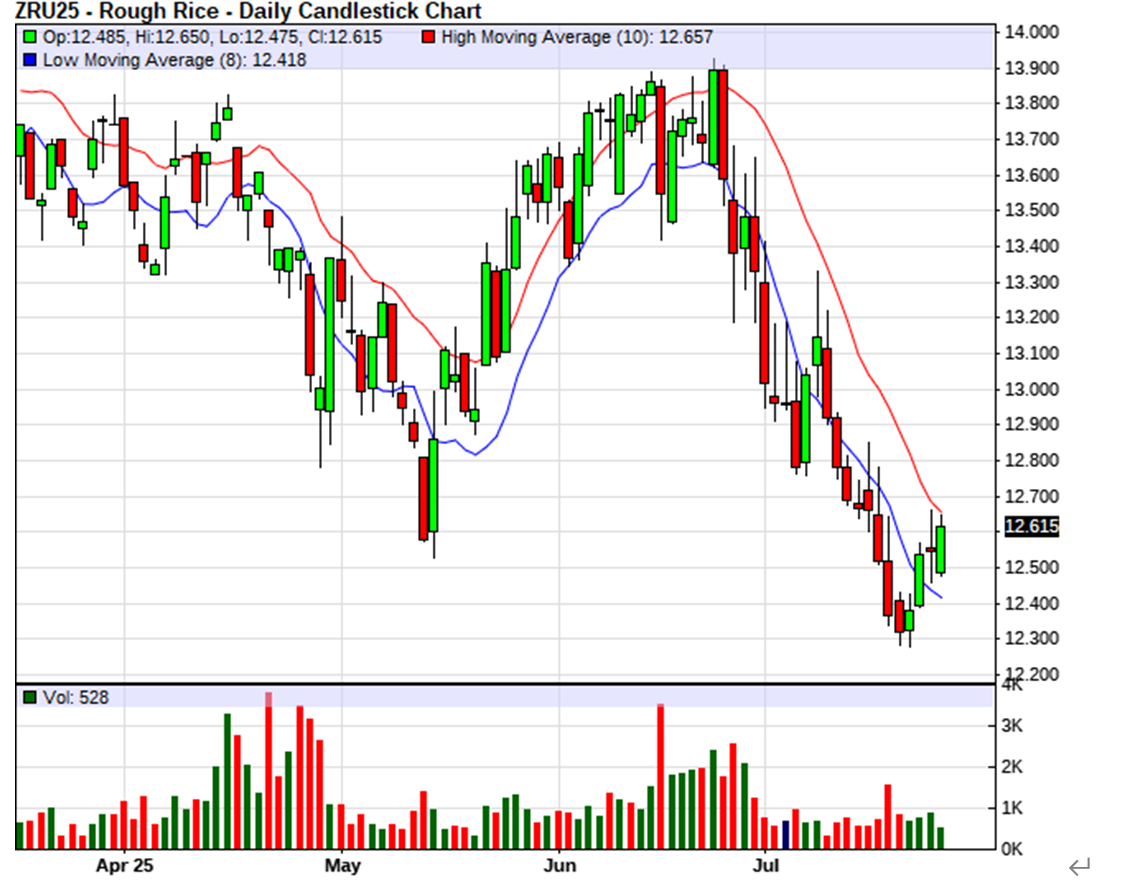
Task: Click the blue Low Moving Average legend square
Action: click(30, 60)
